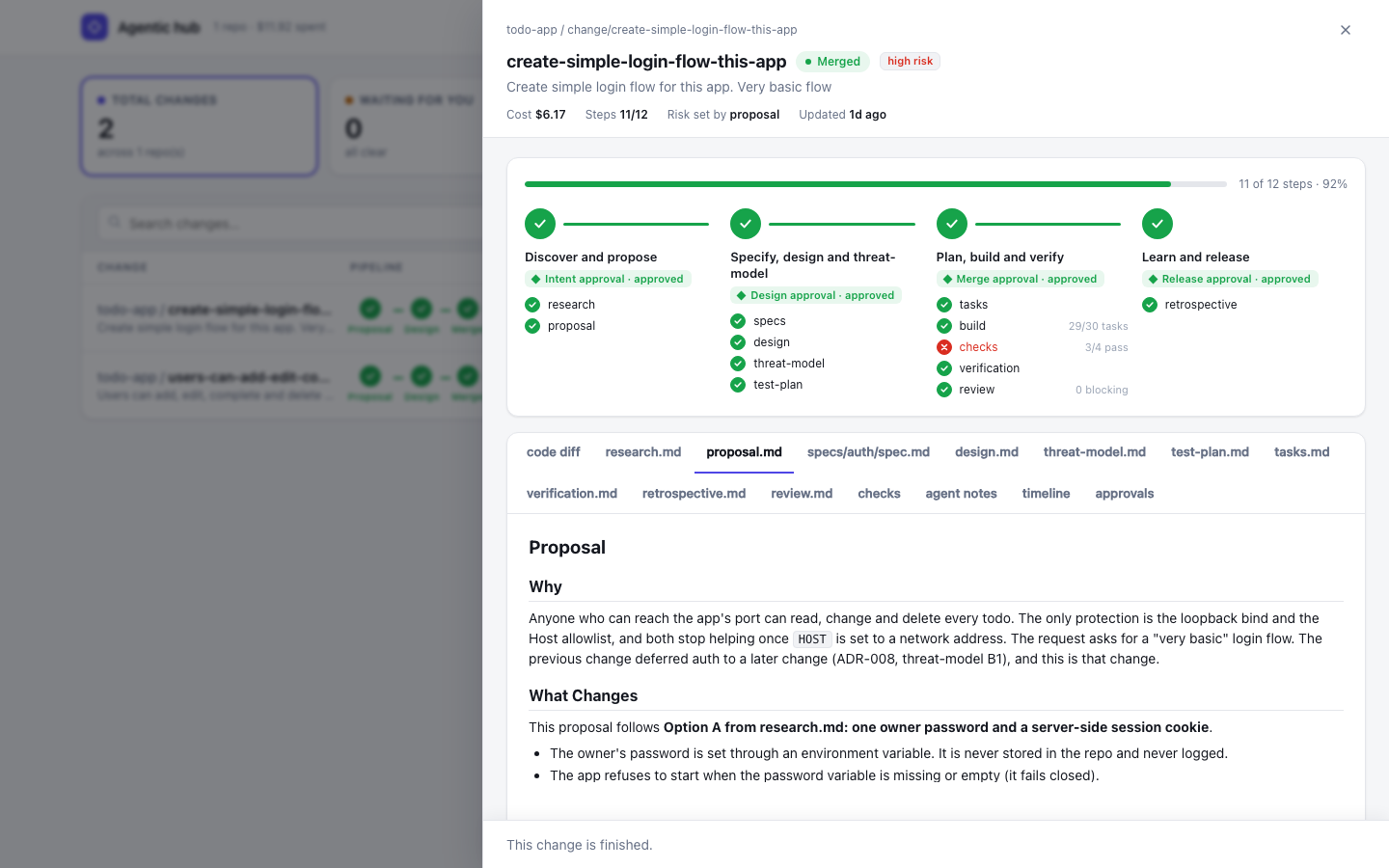This screenshot has height=868, width=1389.
Task: Click the Release approval badge
Action: tap(1230, 279)
